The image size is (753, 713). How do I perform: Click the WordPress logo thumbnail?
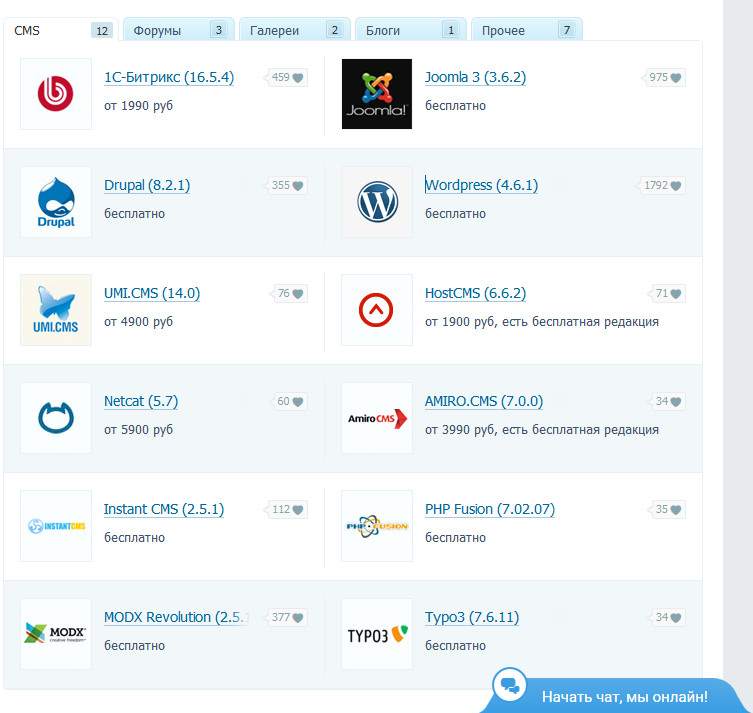(377, 202)
